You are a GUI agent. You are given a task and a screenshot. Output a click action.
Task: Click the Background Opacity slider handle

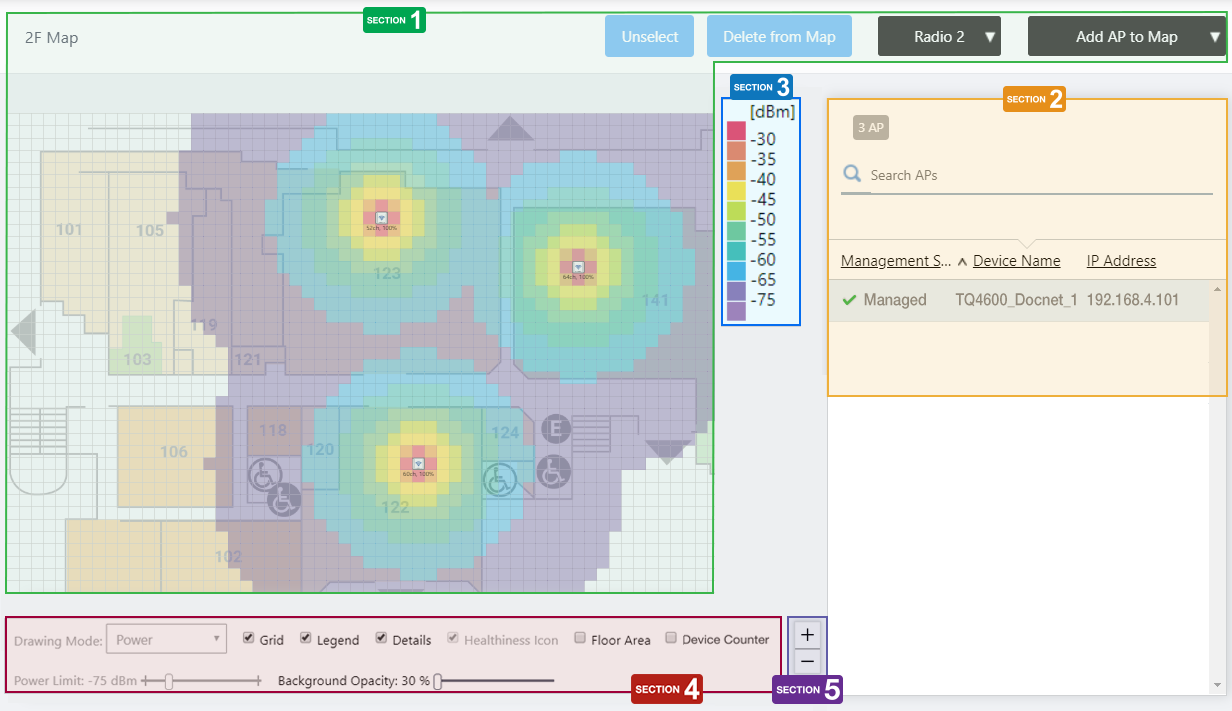tap(438, 681)
